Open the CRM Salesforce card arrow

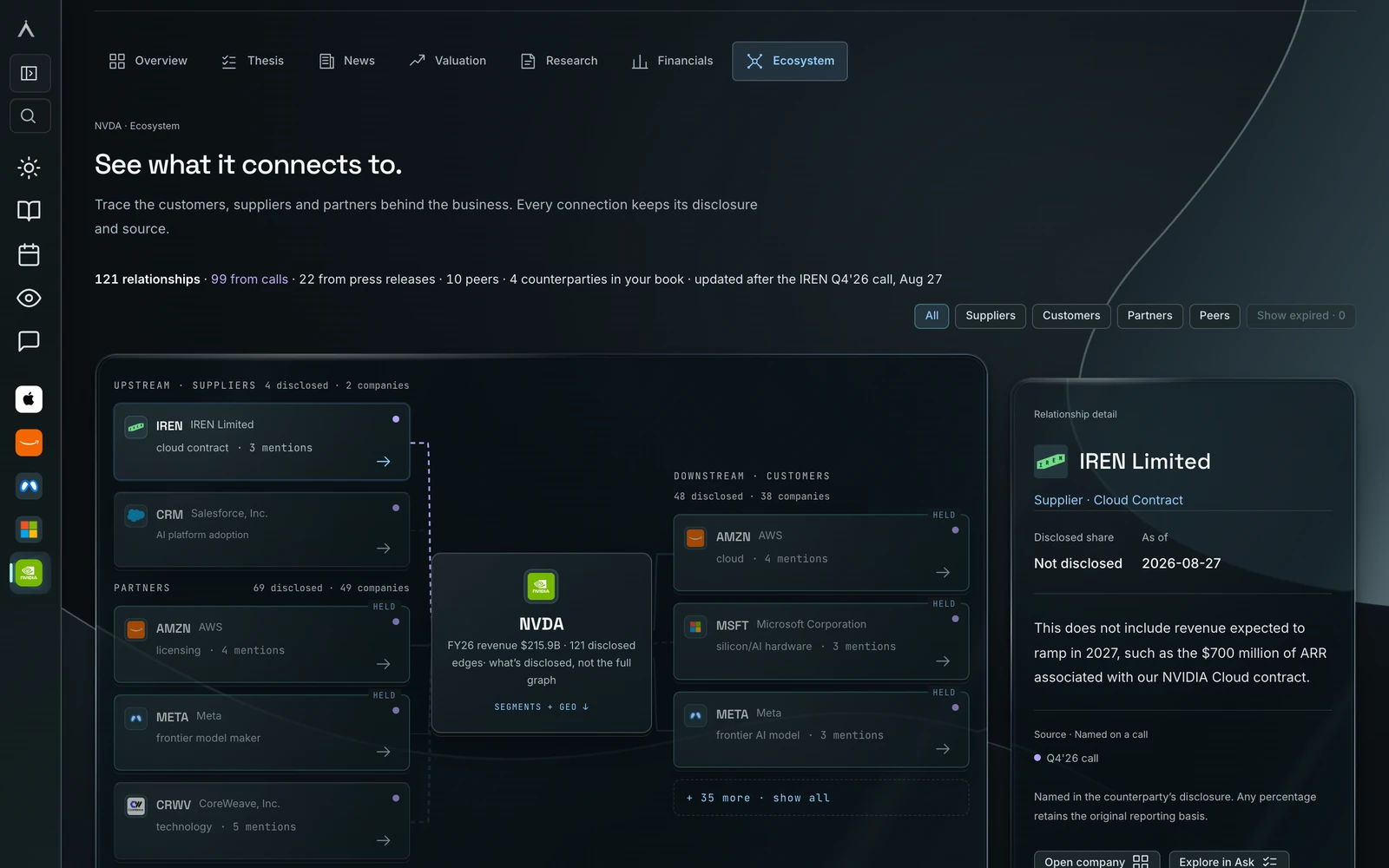384,549
